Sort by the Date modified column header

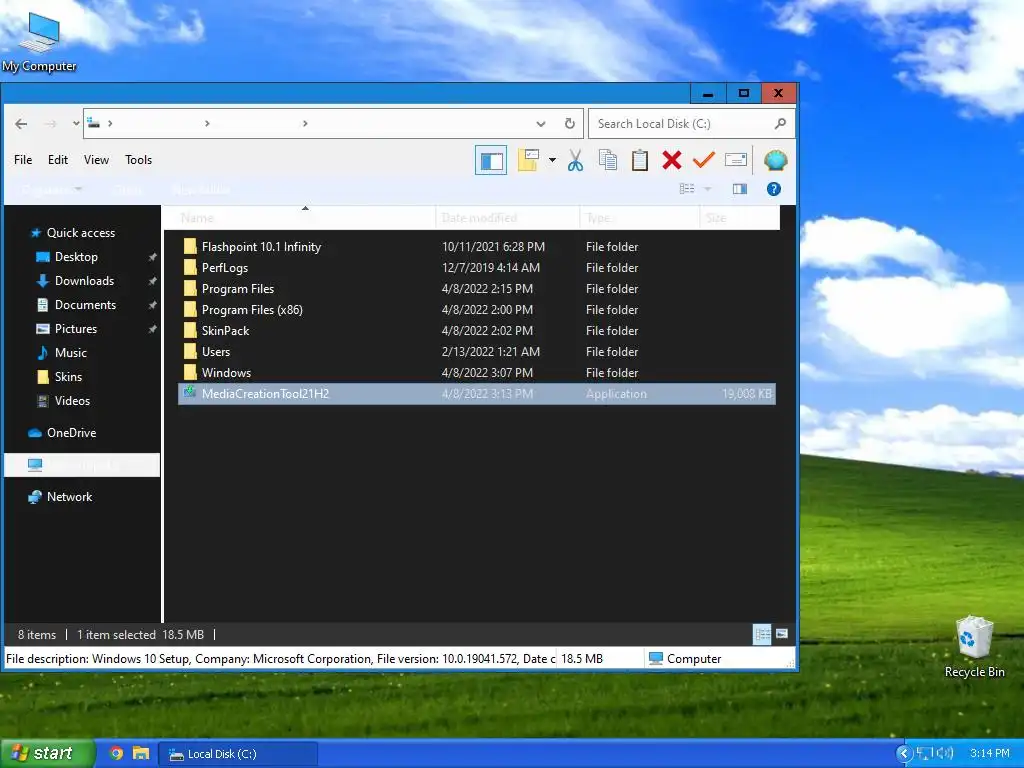point(507,217)
